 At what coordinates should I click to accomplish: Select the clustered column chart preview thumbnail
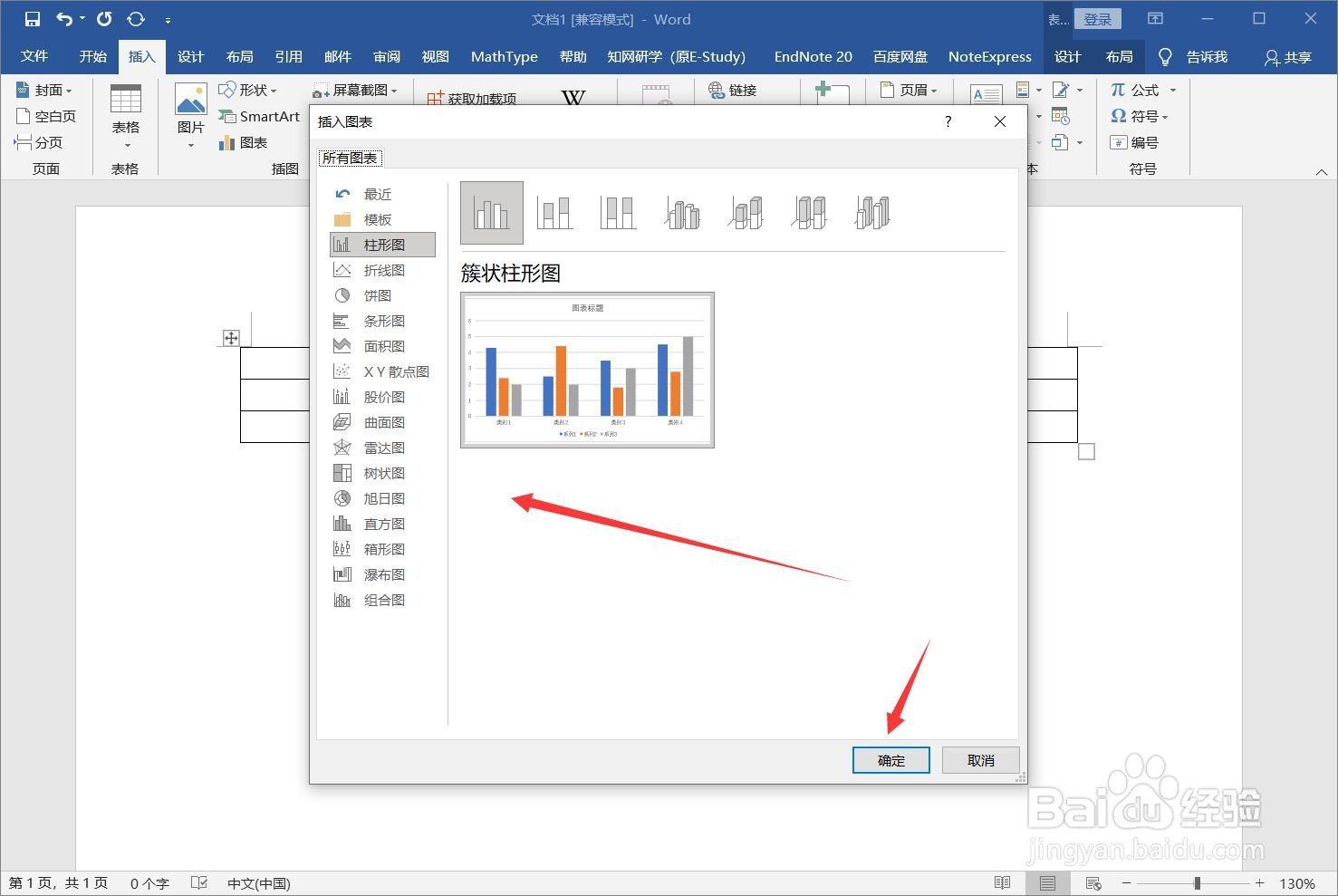point(587,370)
